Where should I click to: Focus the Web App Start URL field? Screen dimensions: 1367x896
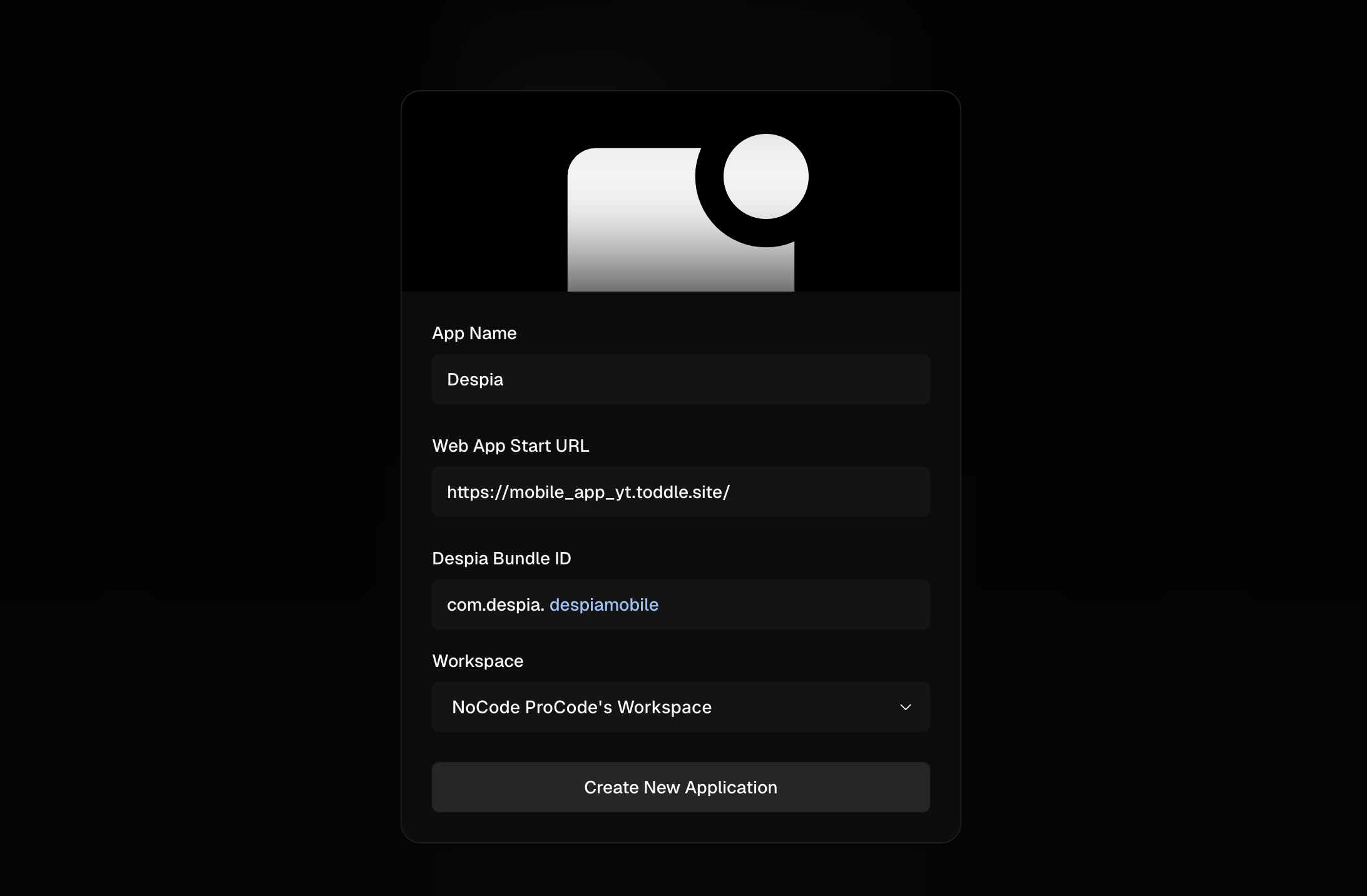826,492
